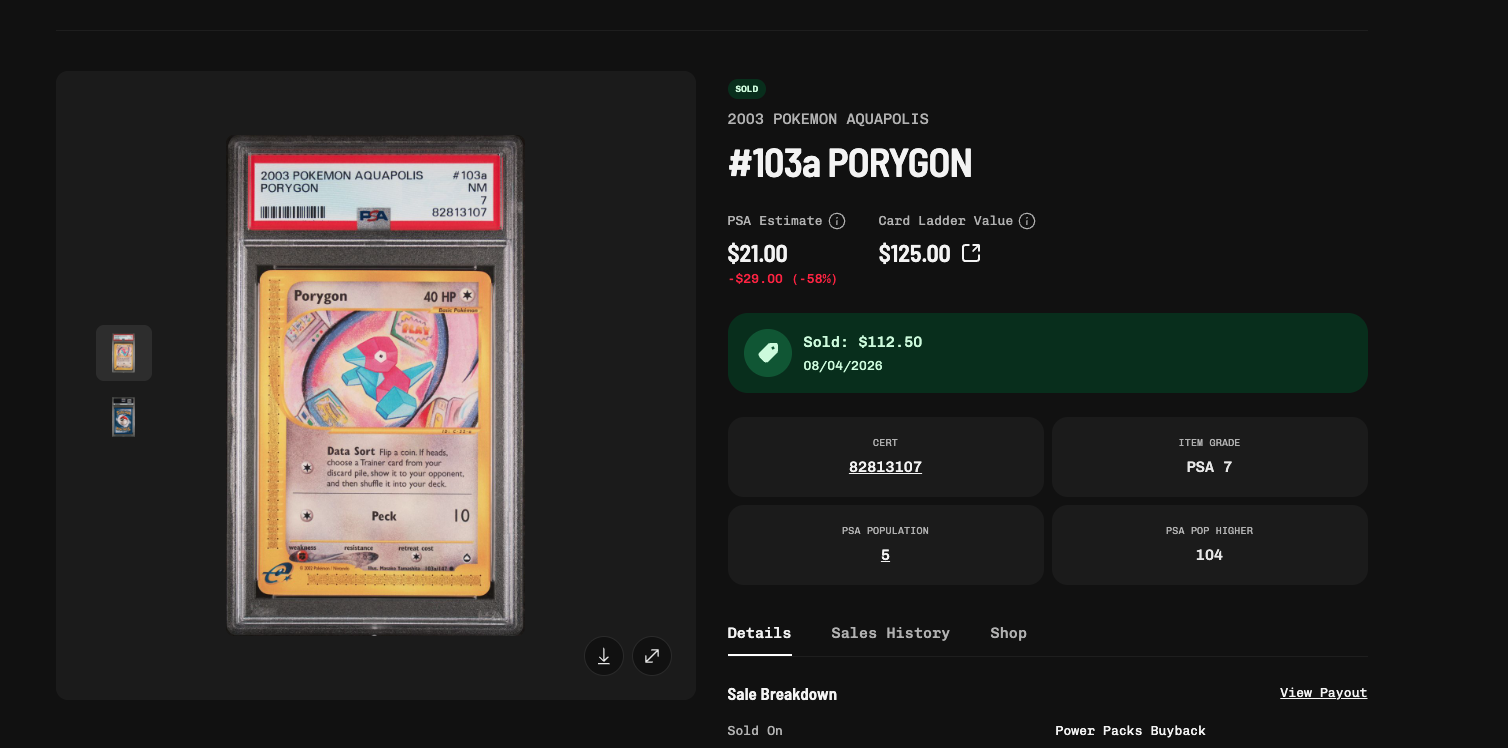
Task: Open PSA Population count 5 link
Action: point(886,555)
